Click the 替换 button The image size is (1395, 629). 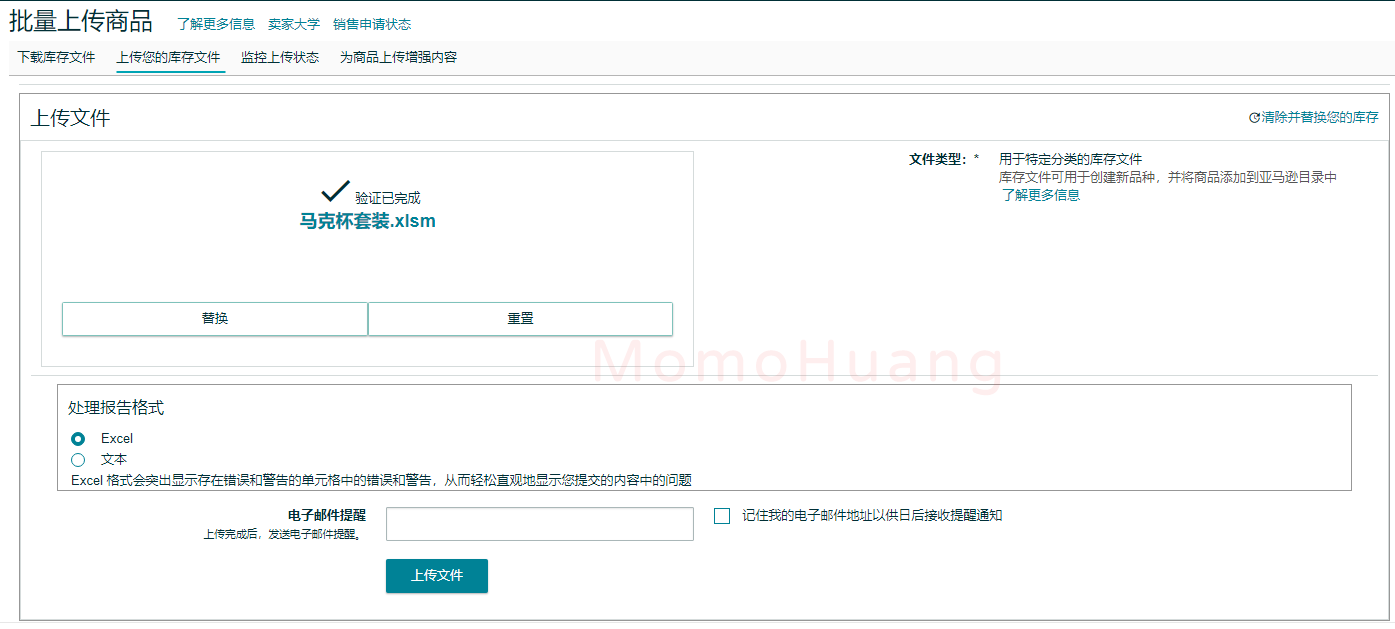(214, 318)
